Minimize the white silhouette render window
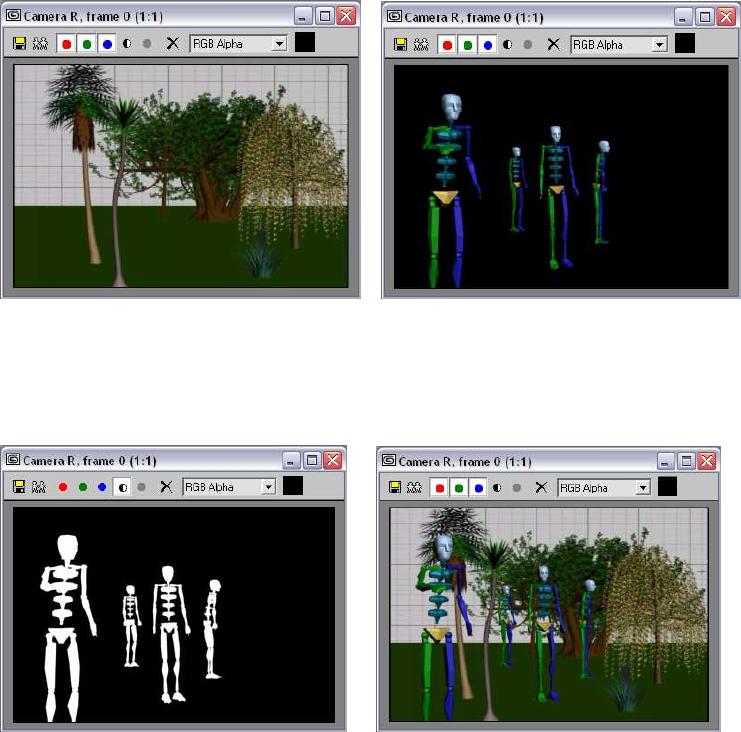This screenshot has height=732, width=741. tap(291, 461)
